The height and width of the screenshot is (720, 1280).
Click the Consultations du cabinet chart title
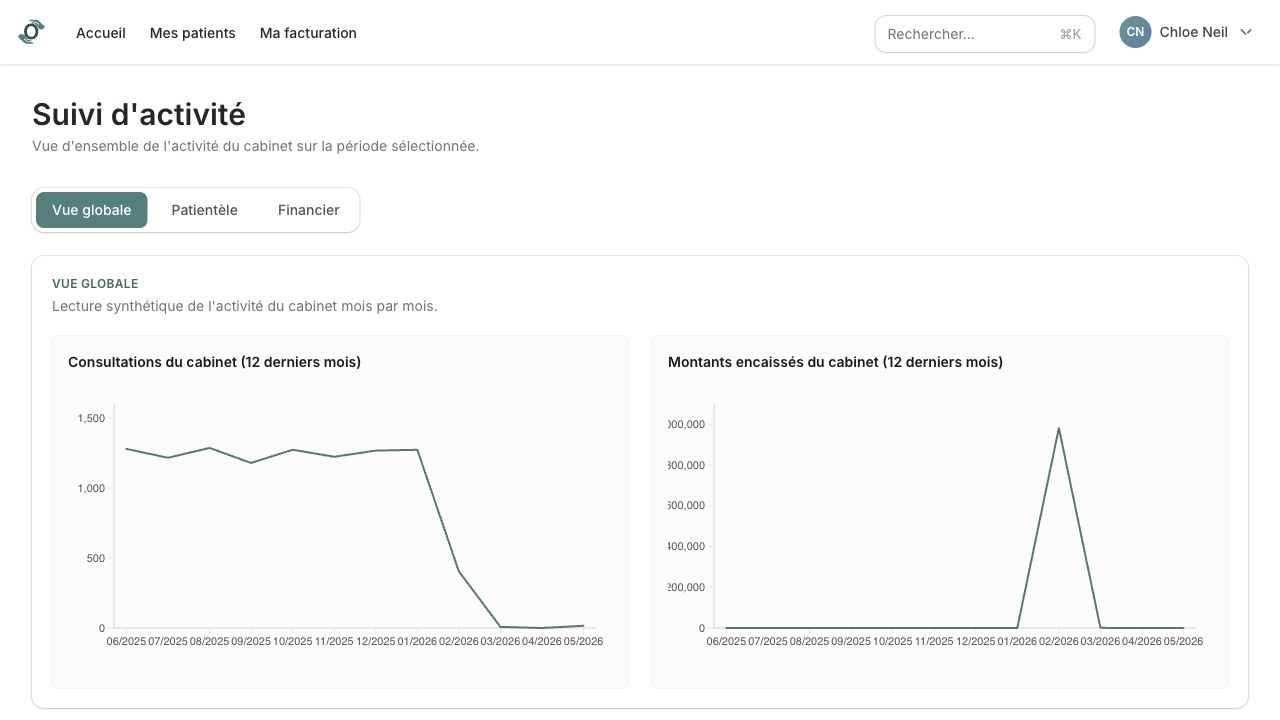click(x=214, y=362)
